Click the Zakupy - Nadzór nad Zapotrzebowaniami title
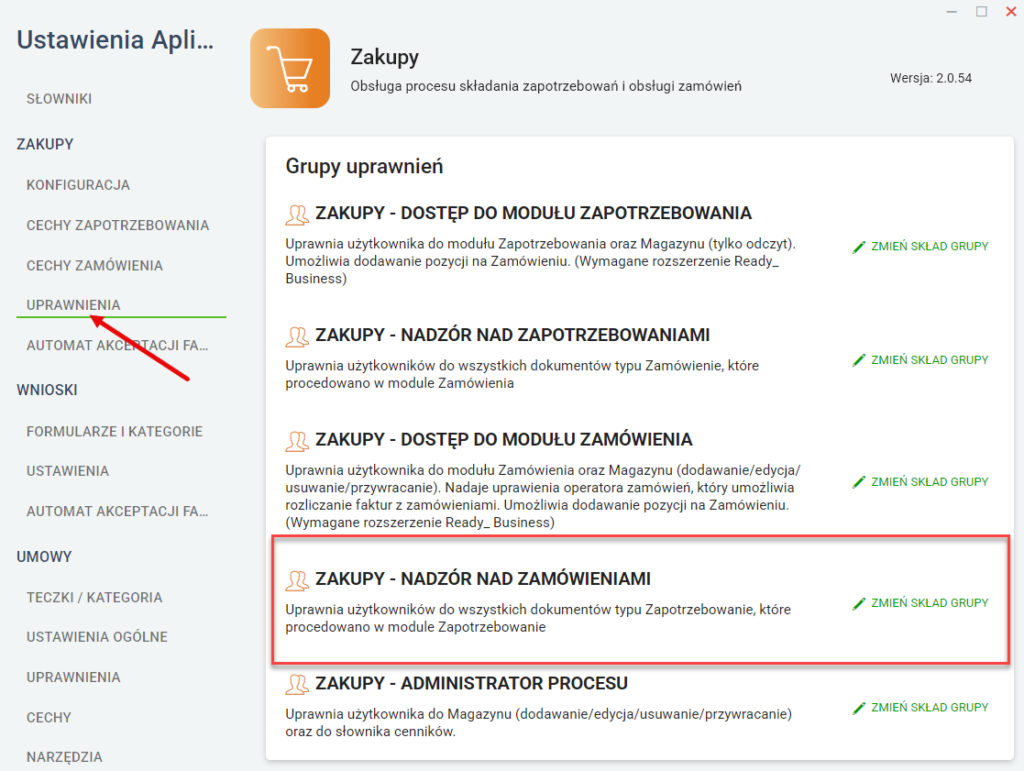Image resolution: width=1024 pixels, height=771 pixels. click(513, 335)
